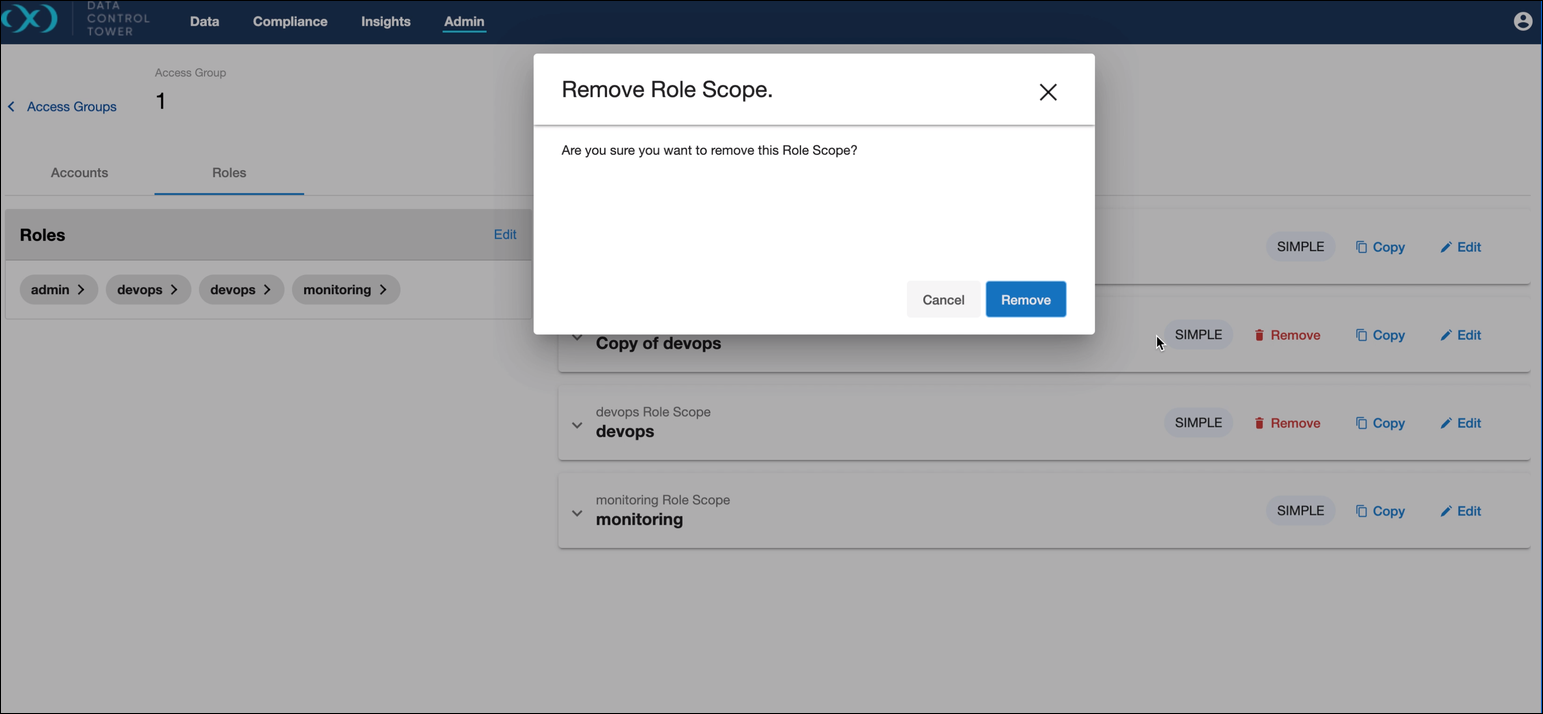This screenshot has height=714, width=1543.
Task: Expand the devops Role Scope row
Action: click(577, 425)
